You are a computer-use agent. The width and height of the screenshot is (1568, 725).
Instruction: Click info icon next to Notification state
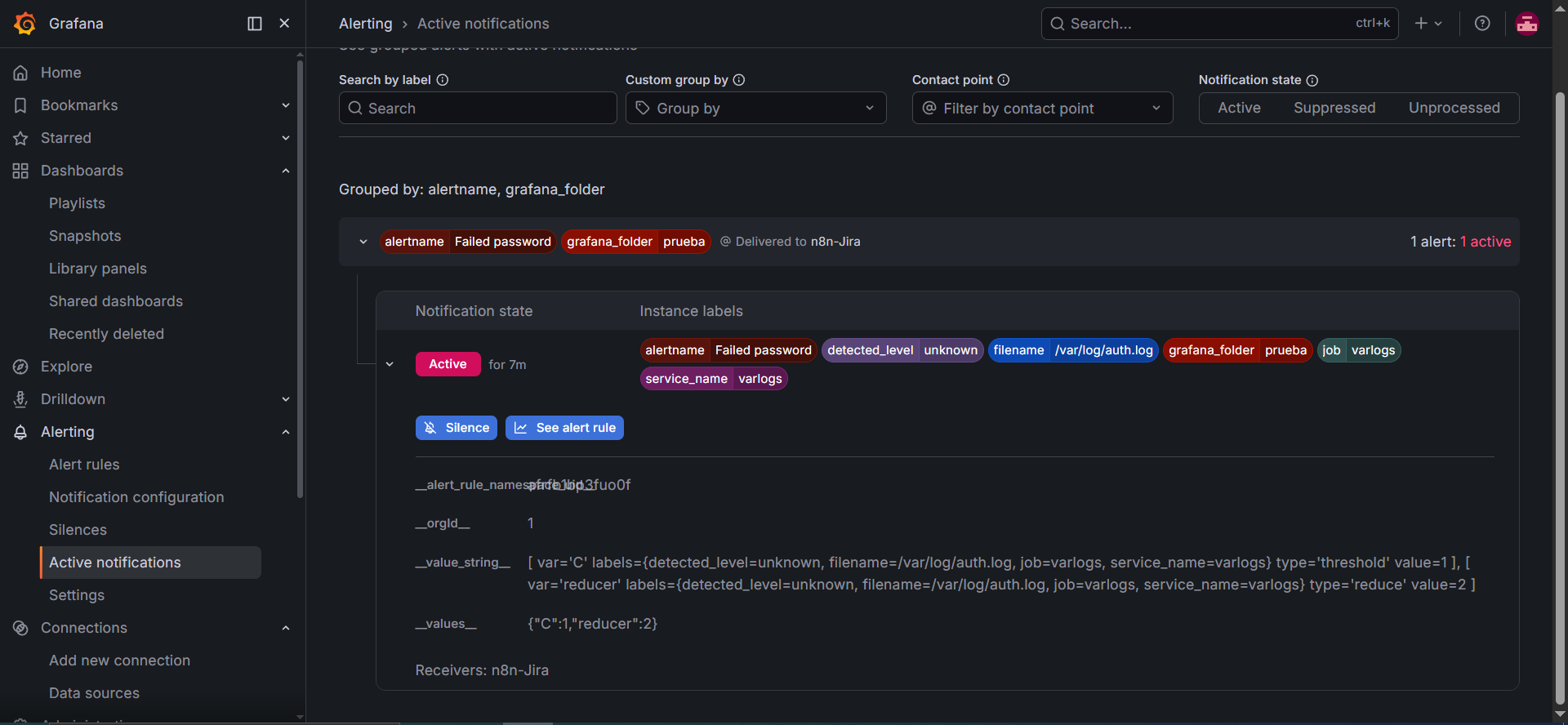pyautogui.click(x=1312, y=80)
